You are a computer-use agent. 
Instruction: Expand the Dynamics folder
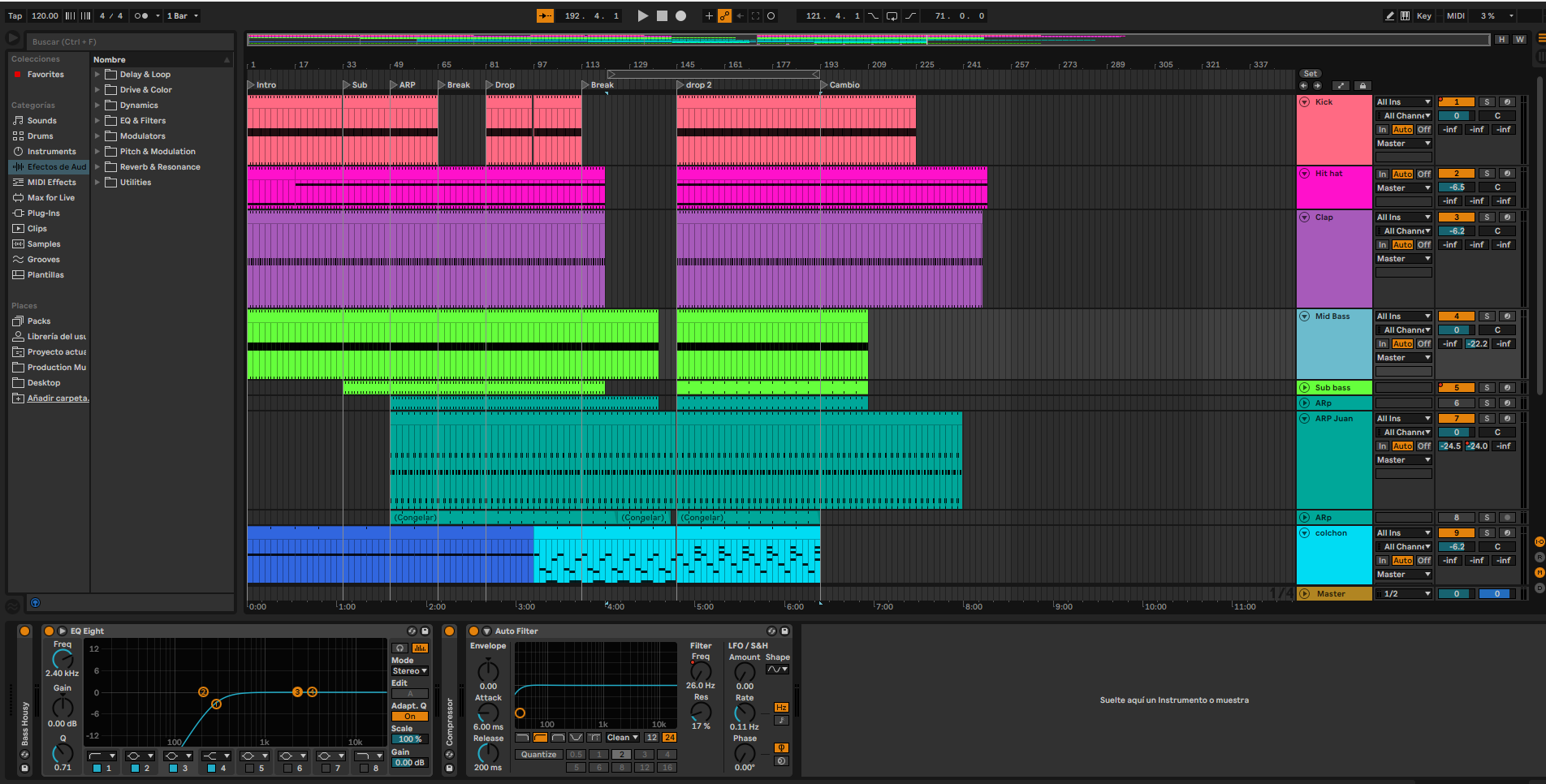(x=97, y=105)
